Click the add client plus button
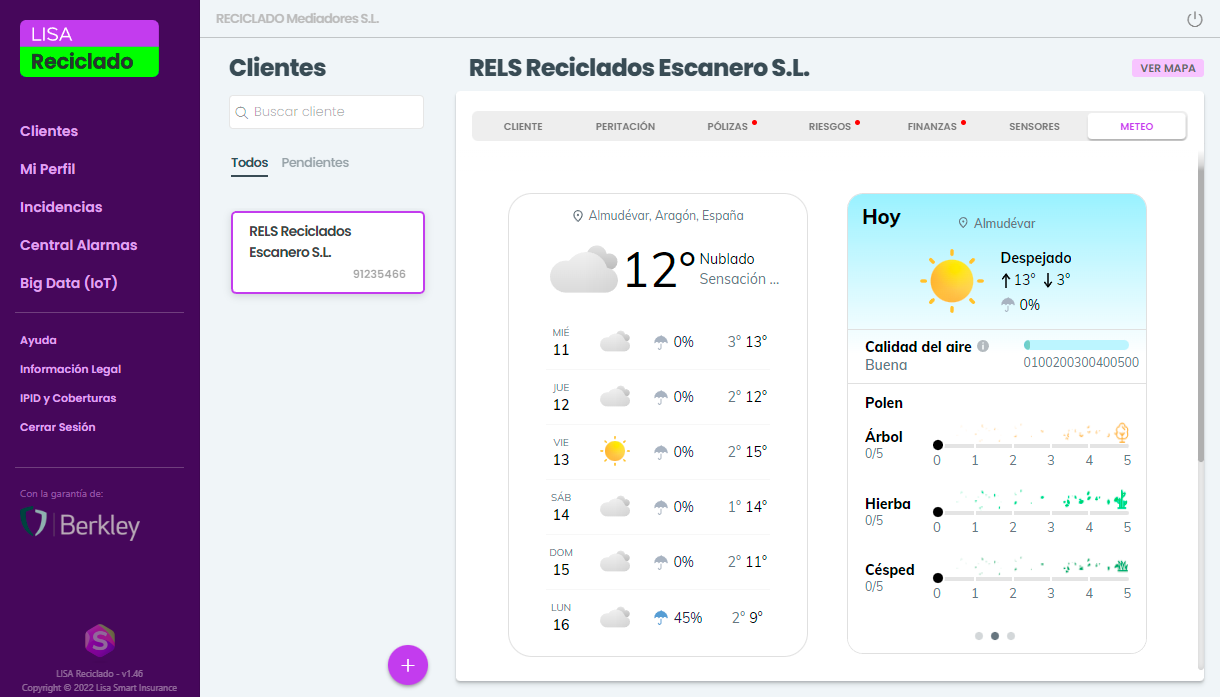 coord(408,665)
